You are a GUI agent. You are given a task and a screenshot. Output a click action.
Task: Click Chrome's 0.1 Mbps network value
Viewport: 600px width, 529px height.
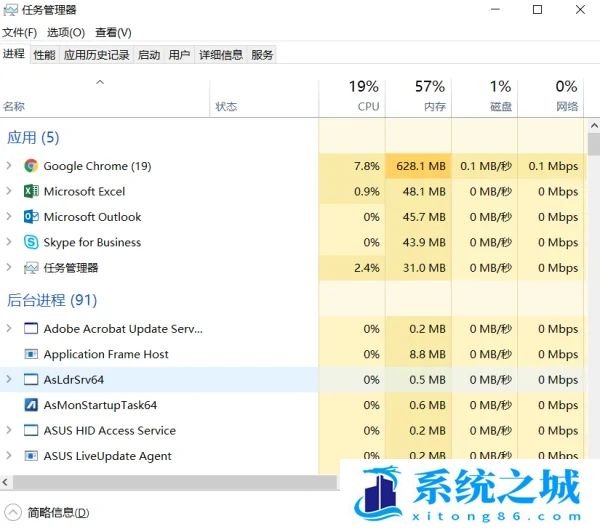click(x=553, y=166)
